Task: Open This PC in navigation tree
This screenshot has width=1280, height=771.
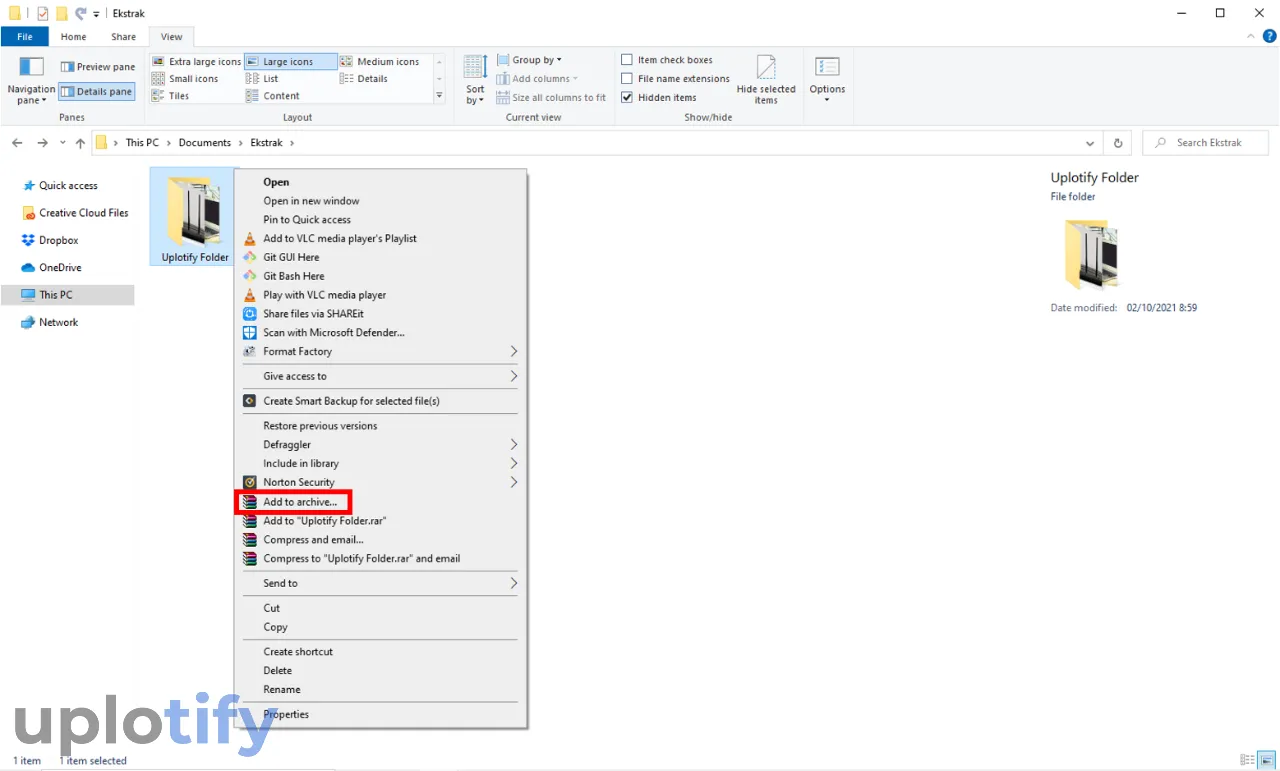Action: click(56, 295)
